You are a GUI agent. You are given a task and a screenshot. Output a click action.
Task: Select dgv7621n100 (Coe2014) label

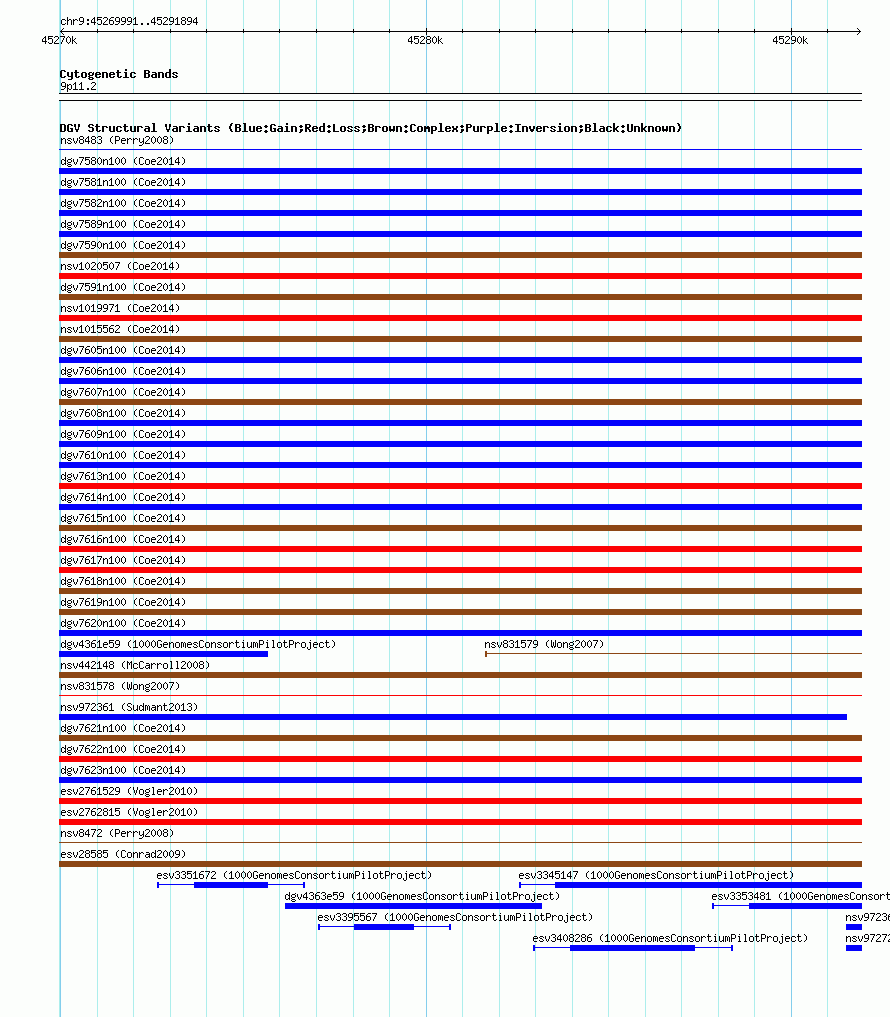click(x=123, y=728)
